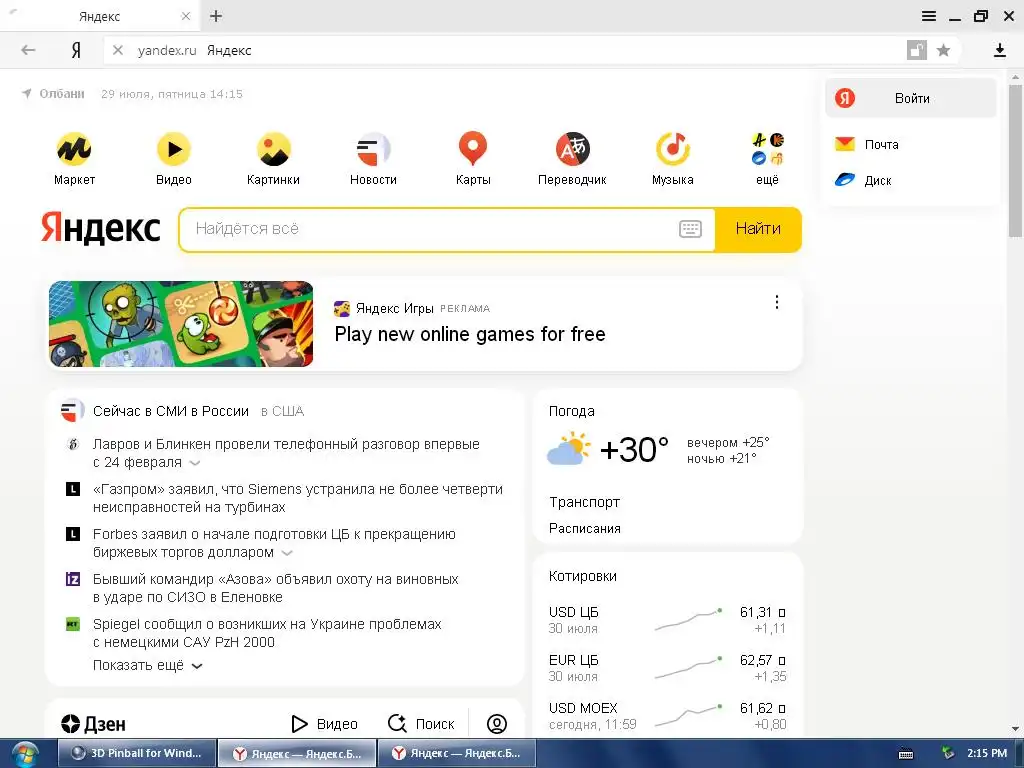1024x768 pixels.
Task: Click the Войти sign-in button
Action: [911, 98]
